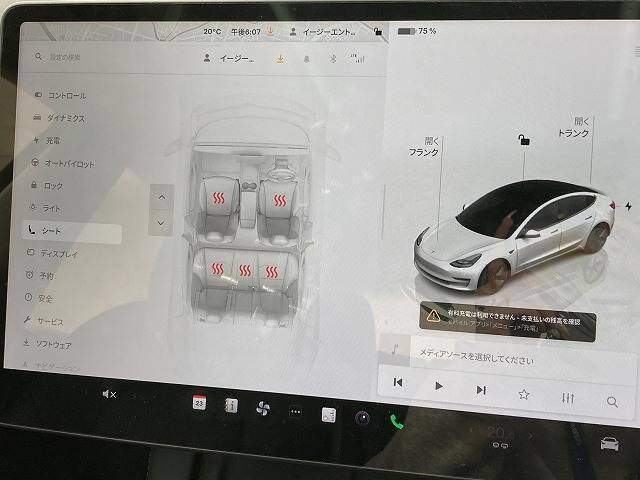Select オートパイロット in the sidebar

click(x=70, y=163)
